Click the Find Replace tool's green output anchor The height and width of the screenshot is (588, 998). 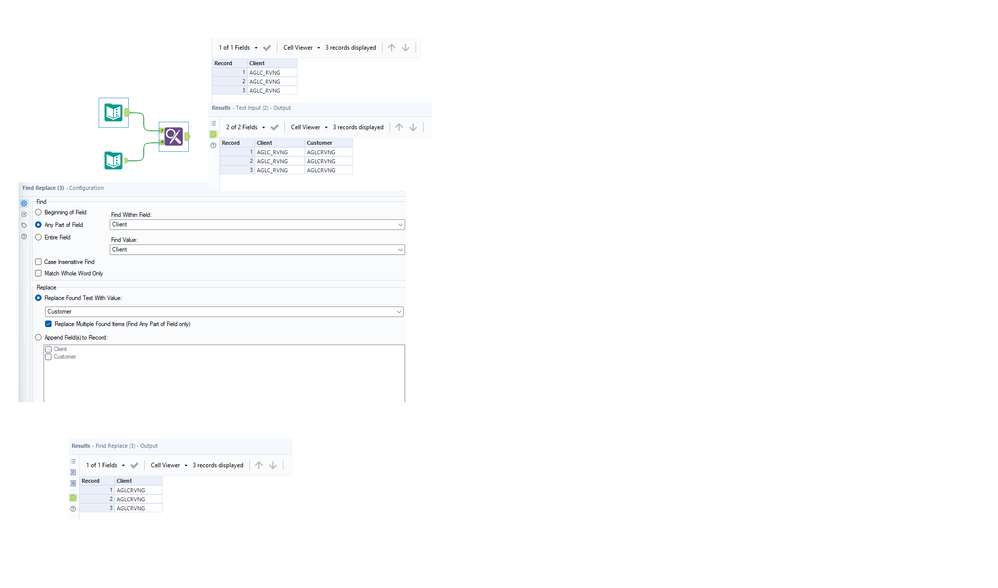coord(187,136)
